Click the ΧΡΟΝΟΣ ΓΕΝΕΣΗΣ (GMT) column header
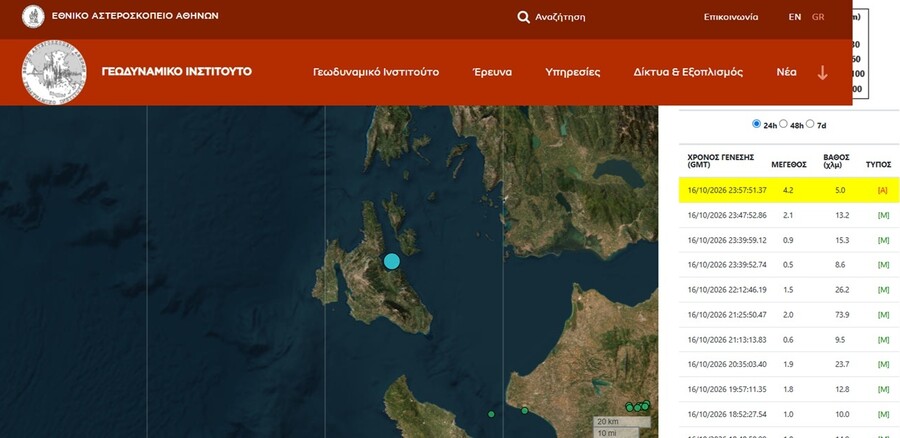Screen dimensions: 900x438 (721, 161)
